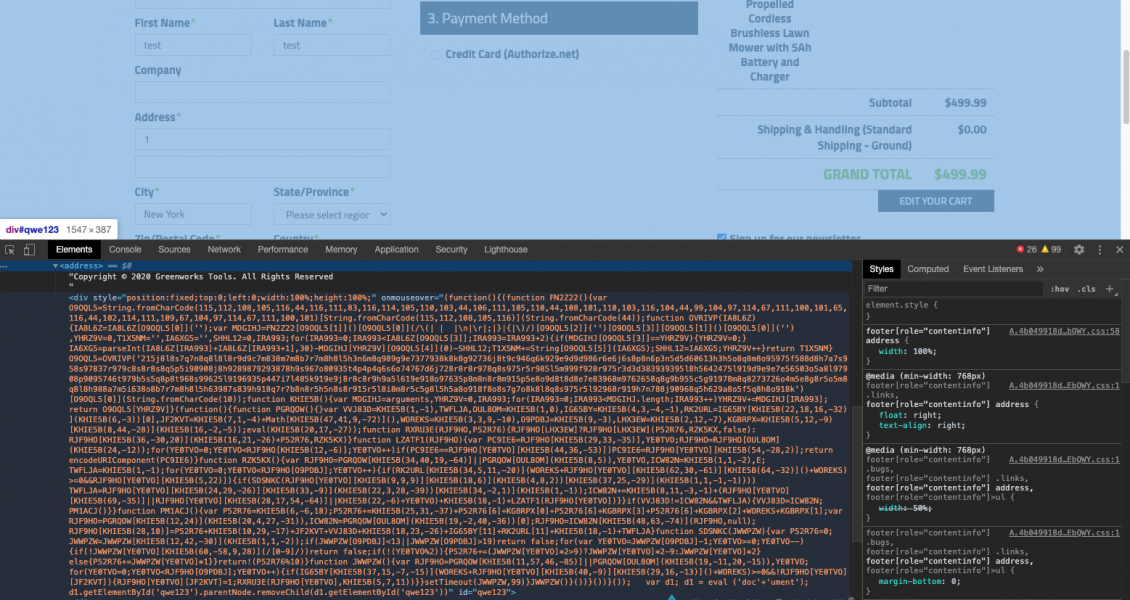
Task: Open the Memory tab
Action: click(x=341, y=249)
